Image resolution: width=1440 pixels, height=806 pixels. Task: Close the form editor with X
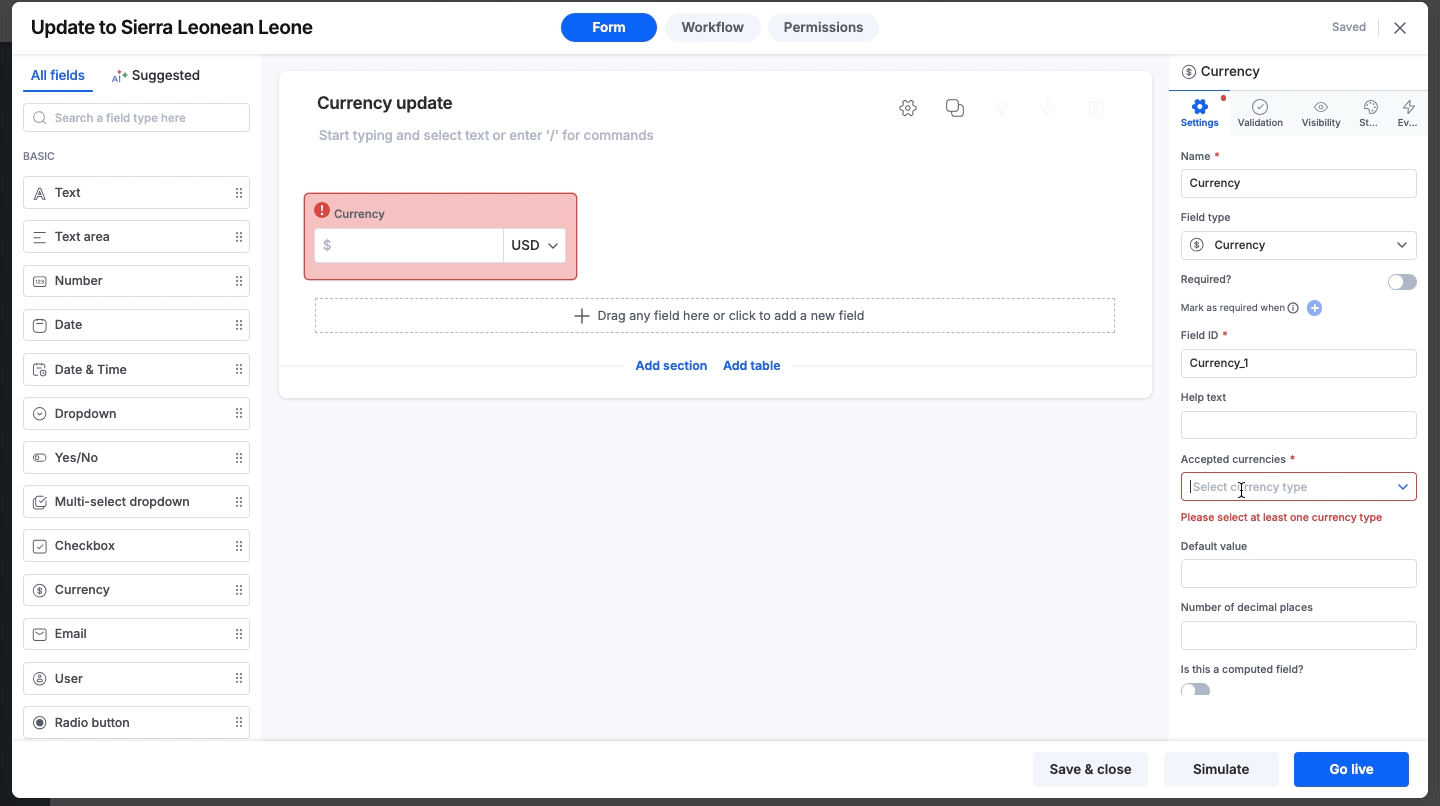1400,28
